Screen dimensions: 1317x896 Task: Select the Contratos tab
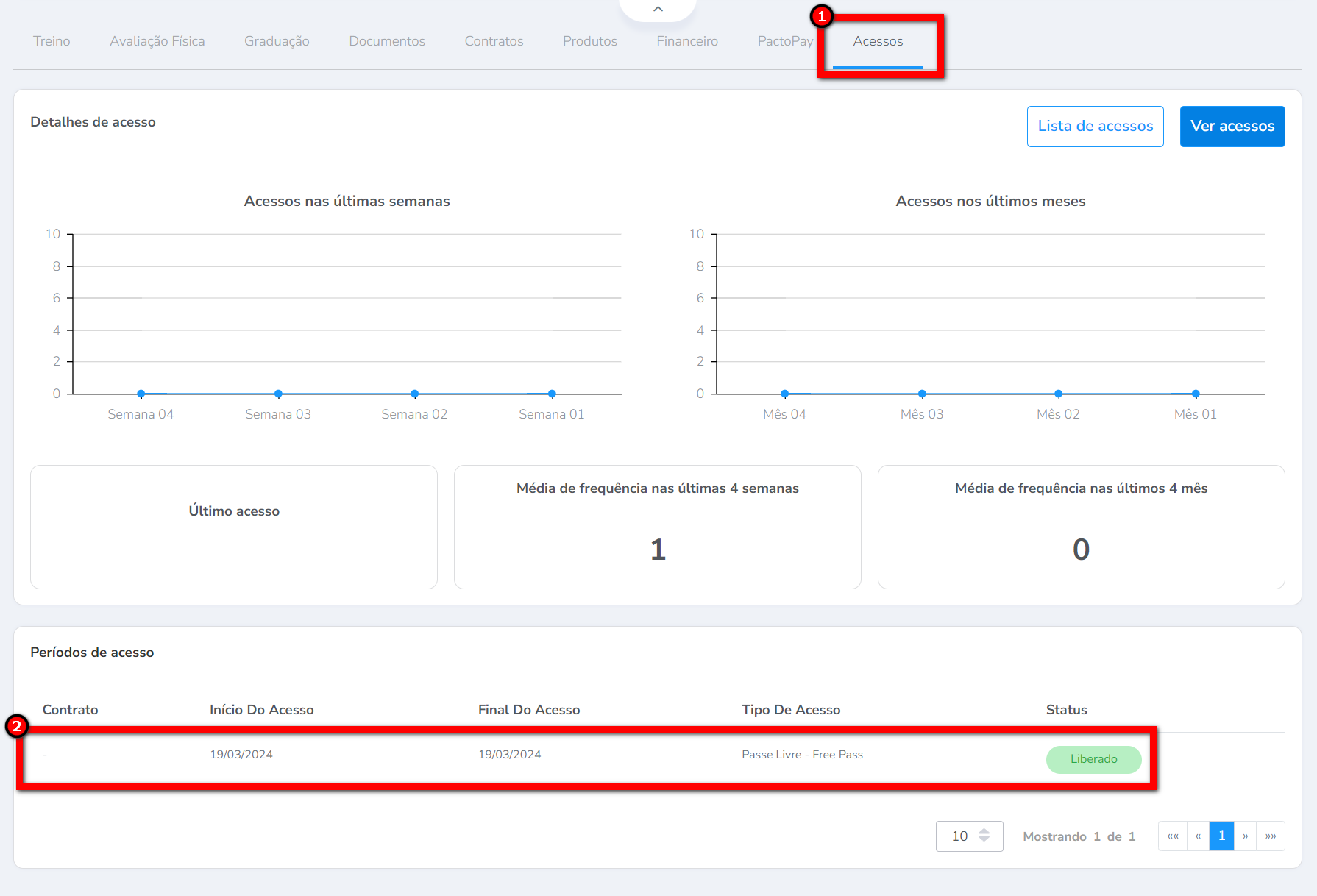point(494,41)
